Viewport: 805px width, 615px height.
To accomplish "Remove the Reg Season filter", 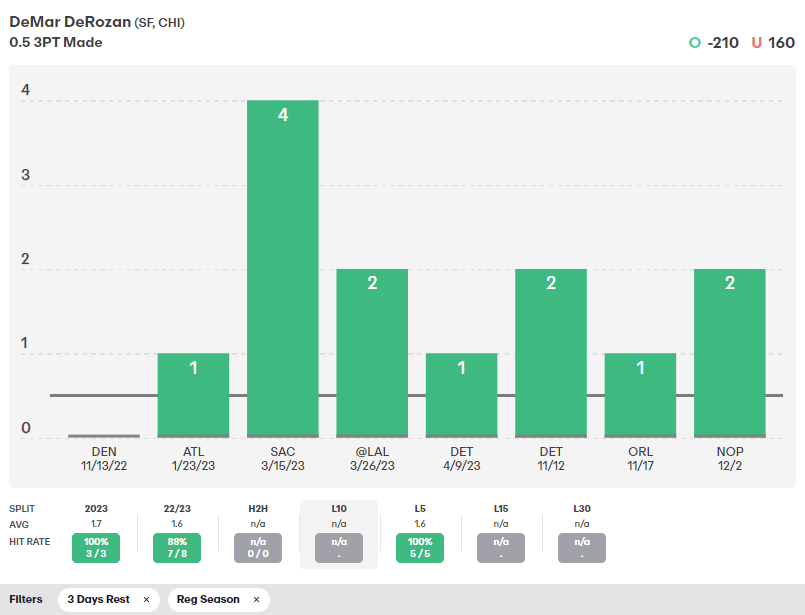I will pyautogui.click(x=256, y=600).
